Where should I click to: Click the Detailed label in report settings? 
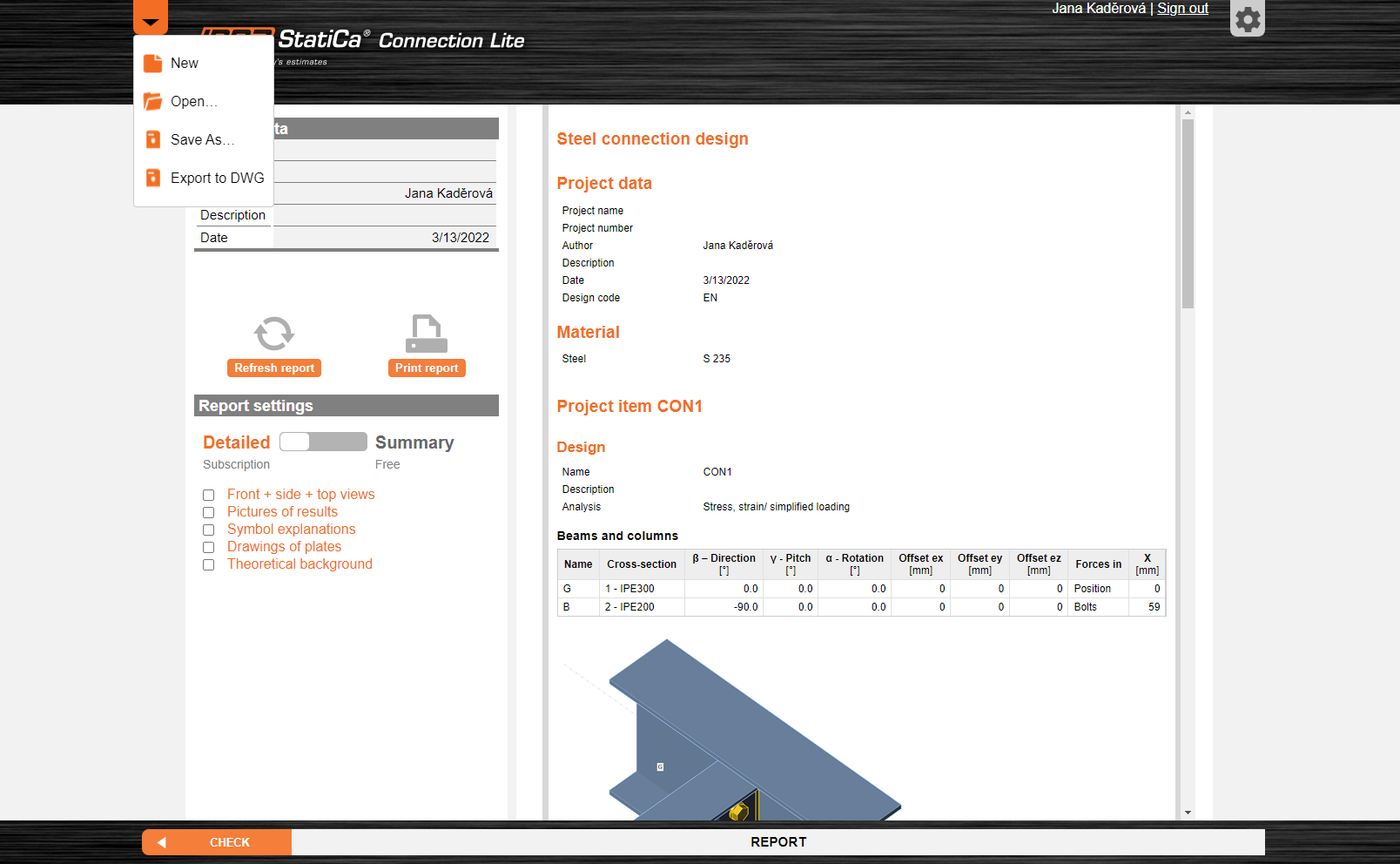pos(237,442)
